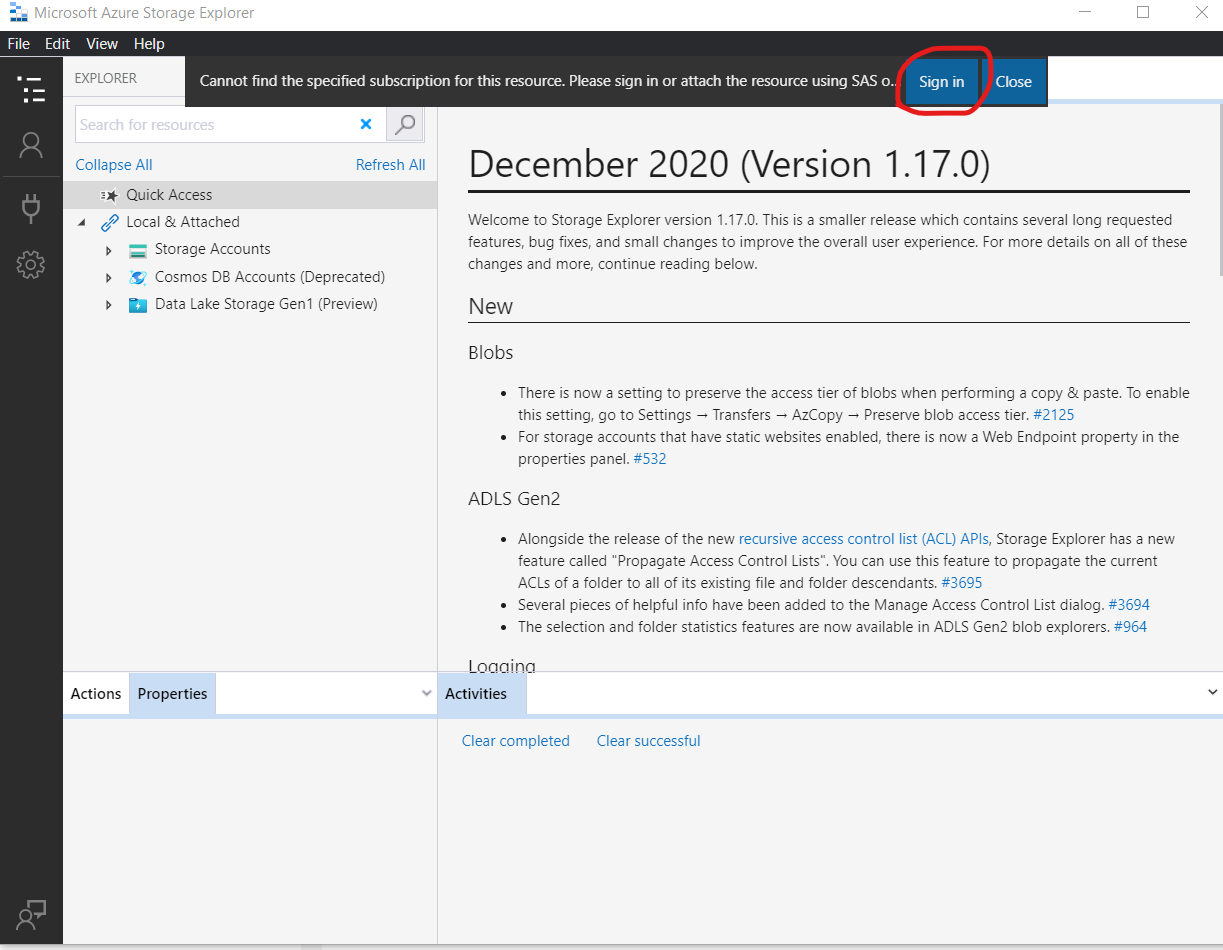Viewport: 1223px width, 950px height.
Task: Open Account Management person icon
Action: pyautogui.click(x=31, y=146)
